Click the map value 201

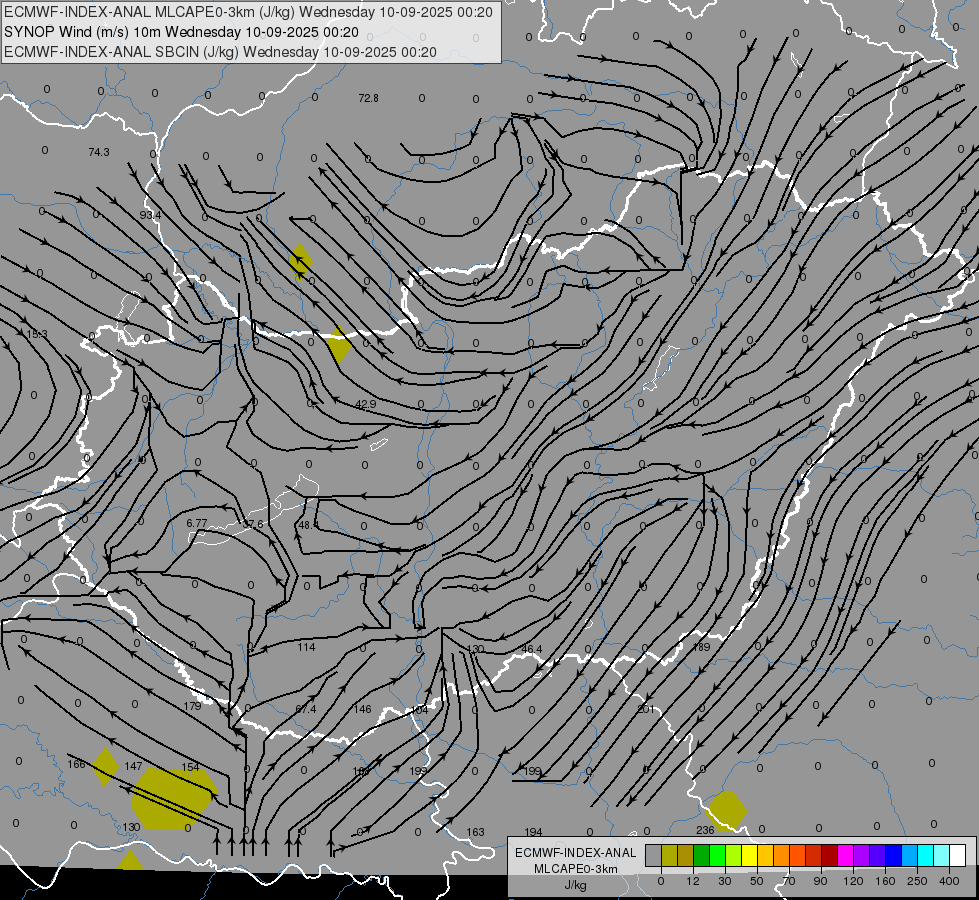(646, 709)
